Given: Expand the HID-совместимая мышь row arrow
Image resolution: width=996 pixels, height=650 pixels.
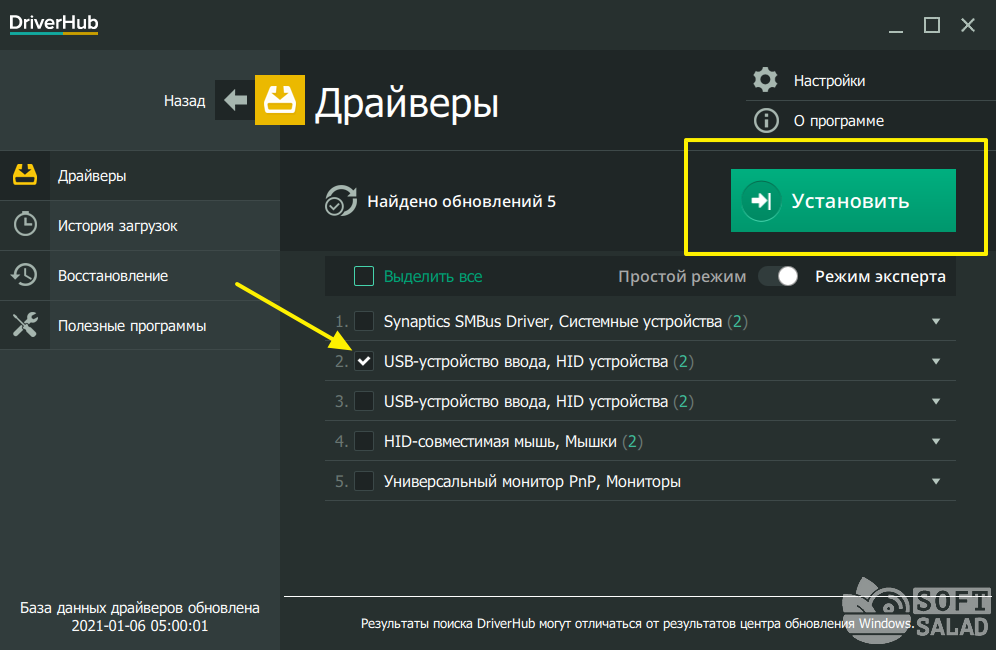Looking at the screenshot, I should [936, 442].
